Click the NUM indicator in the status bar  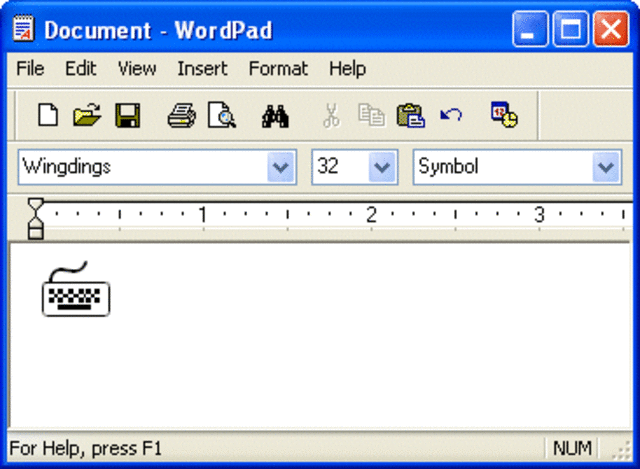[x=572, y=448]
